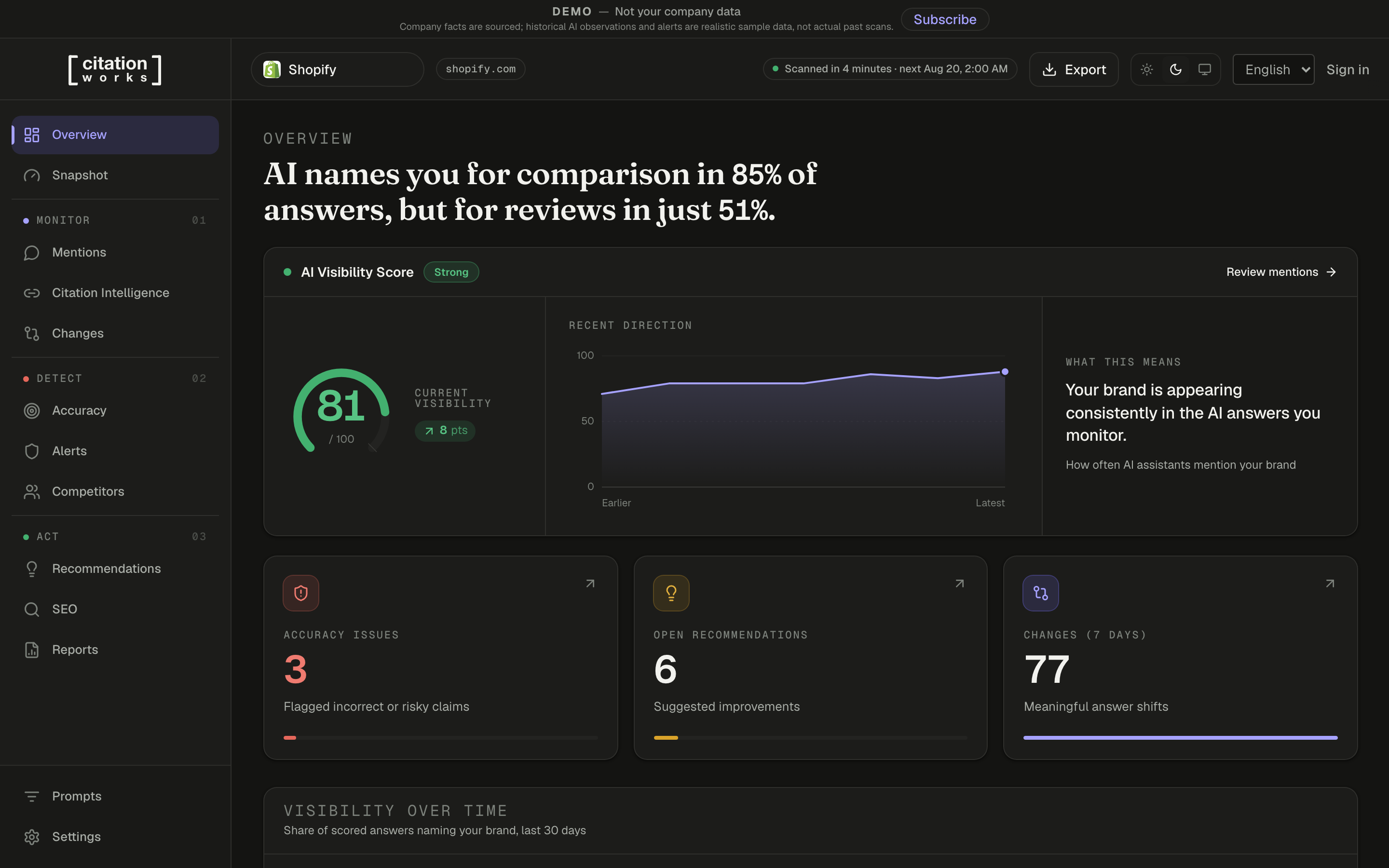Open Accuracy Issues card via arrow icon
1389x868 pixels.
590,584
